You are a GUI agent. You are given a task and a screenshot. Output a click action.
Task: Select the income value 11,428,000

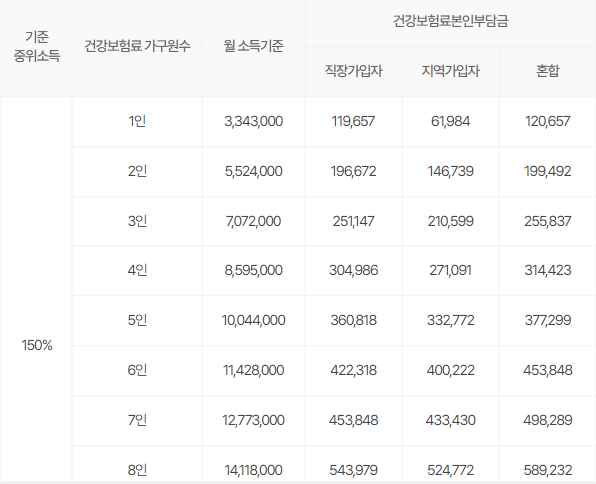(254, 370)
